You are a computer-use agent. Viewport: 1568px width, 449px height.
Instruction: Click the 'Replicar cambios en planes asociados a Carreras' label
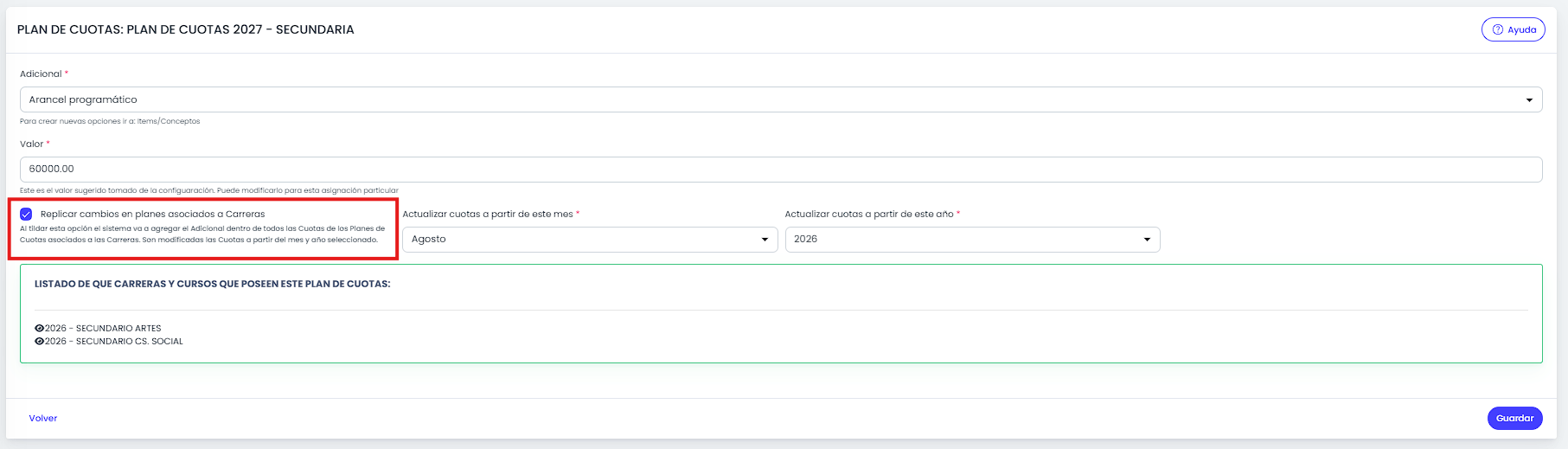tap(153, 214)
